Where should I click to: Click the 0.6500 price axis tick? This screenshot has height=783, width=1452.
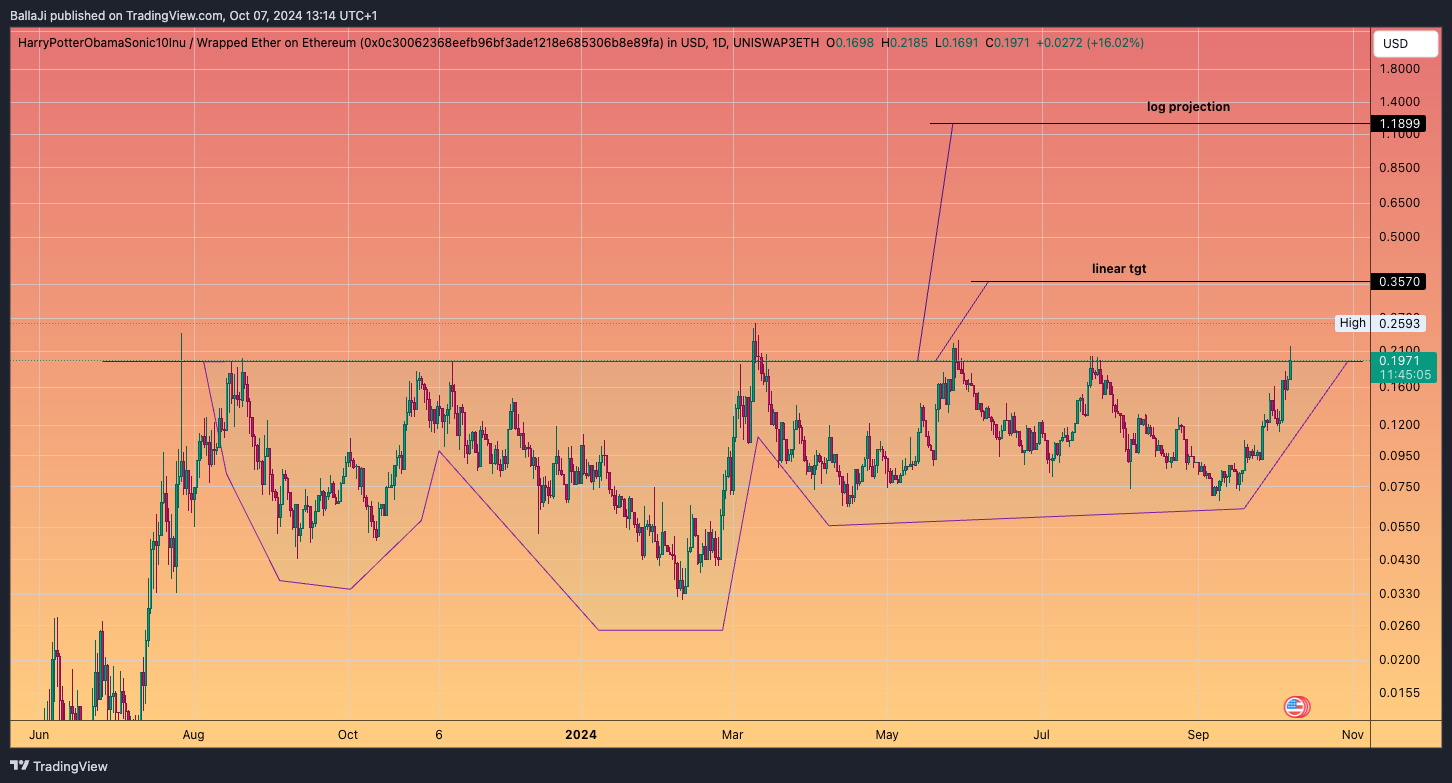[1400, 203]
